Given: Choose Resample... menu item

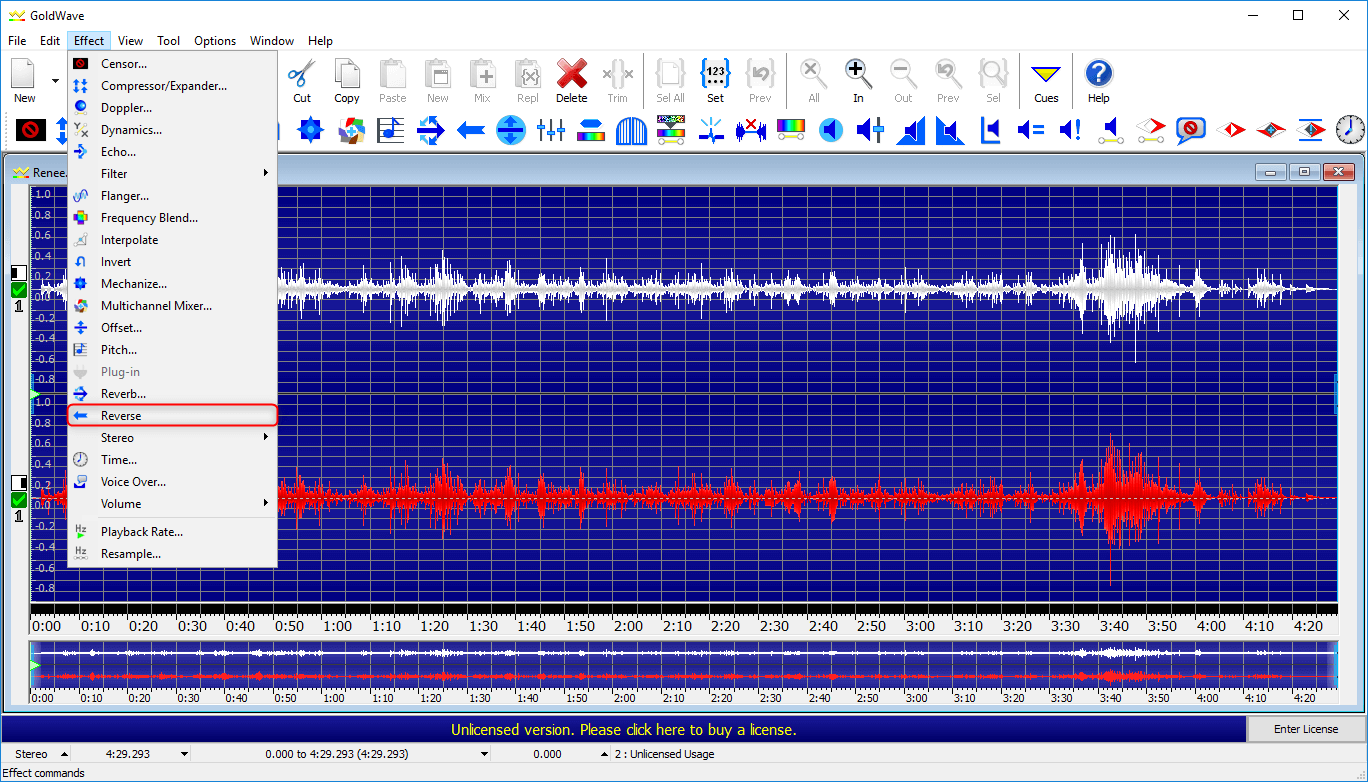Looking at the screenshot, I should click(x=172, y=554).
